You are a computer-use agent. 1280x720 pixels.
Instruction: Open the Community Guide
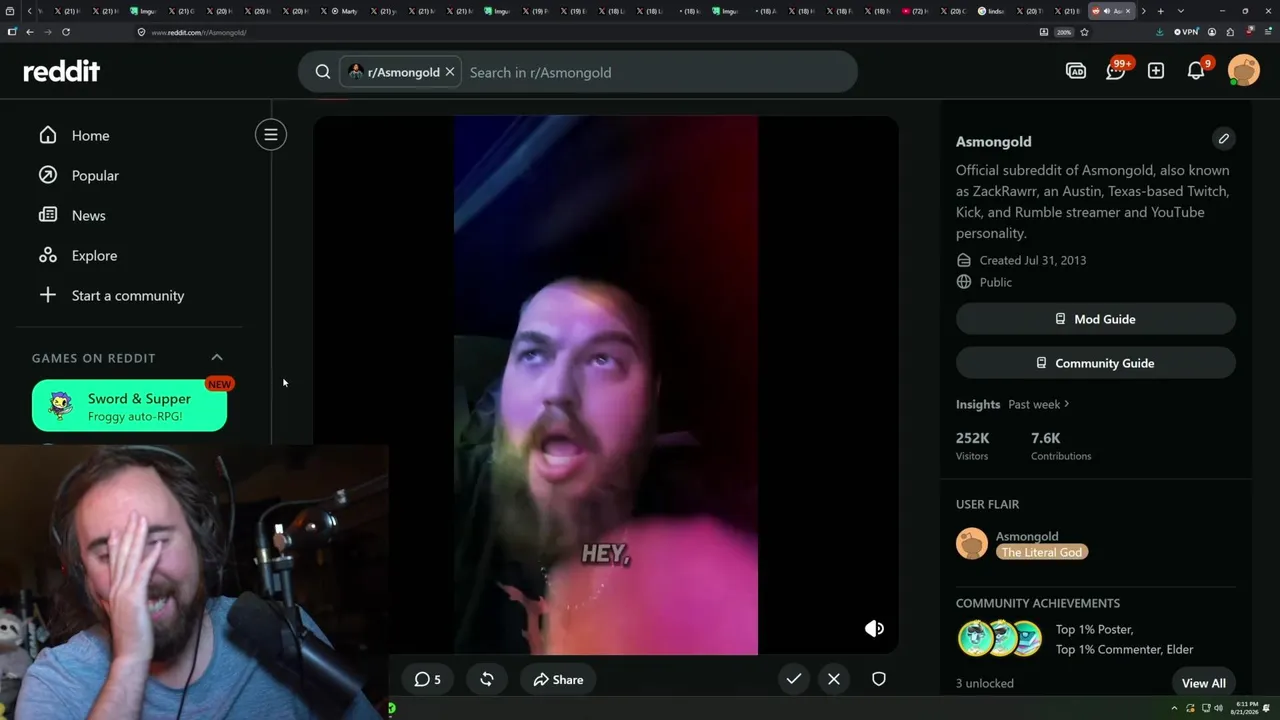tap(1096, 363)
